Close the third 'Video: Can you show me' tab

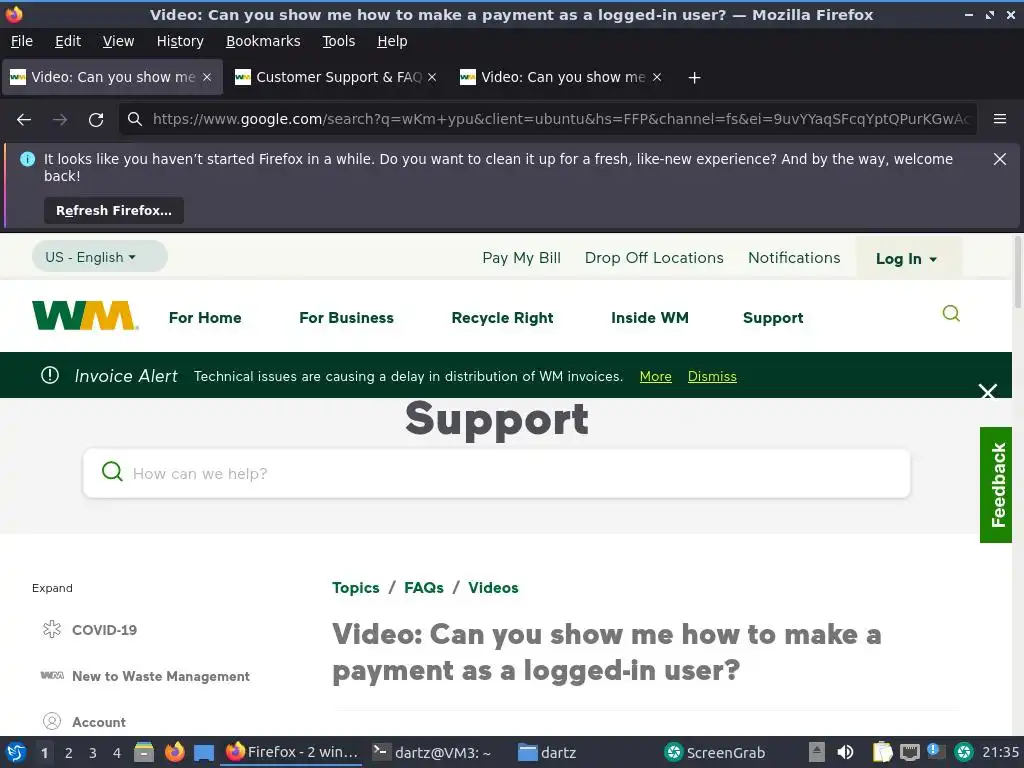tap(657, 77)
